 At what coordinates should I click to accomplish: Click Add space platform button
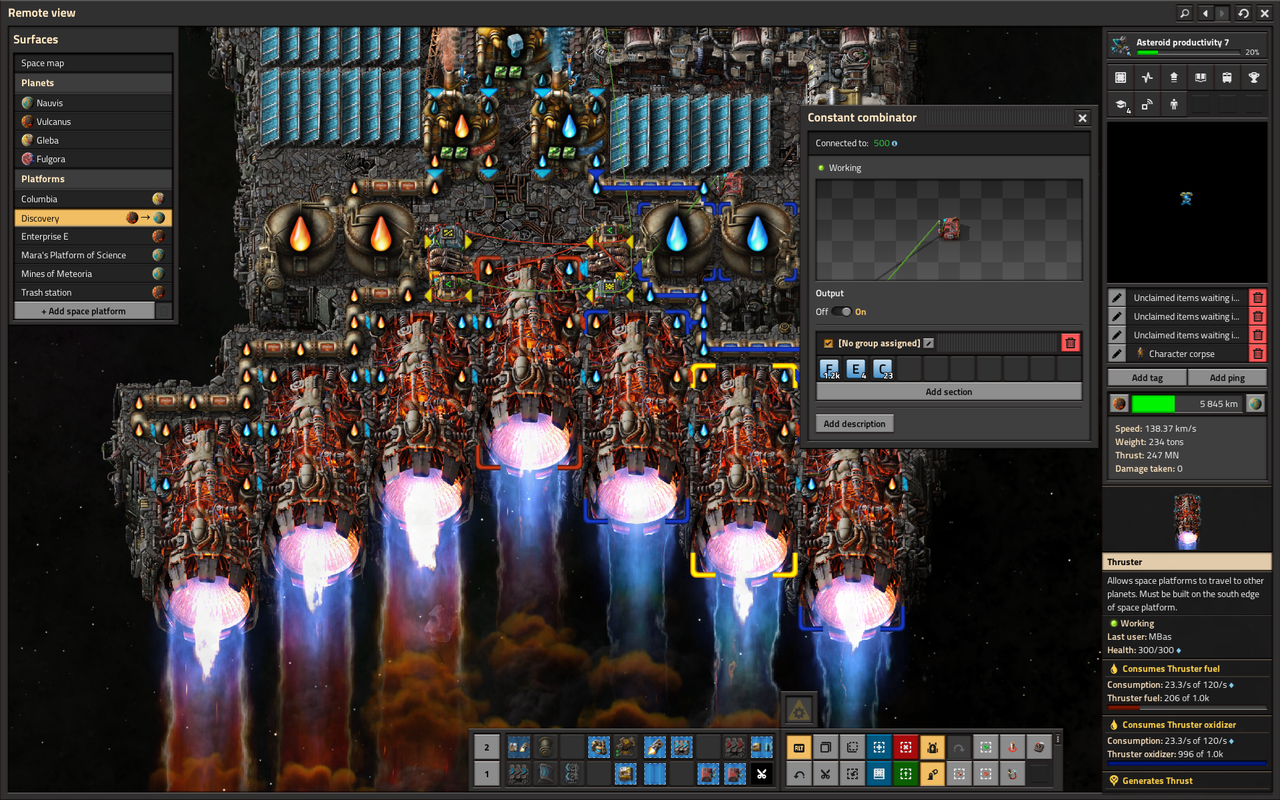[84, 311]
